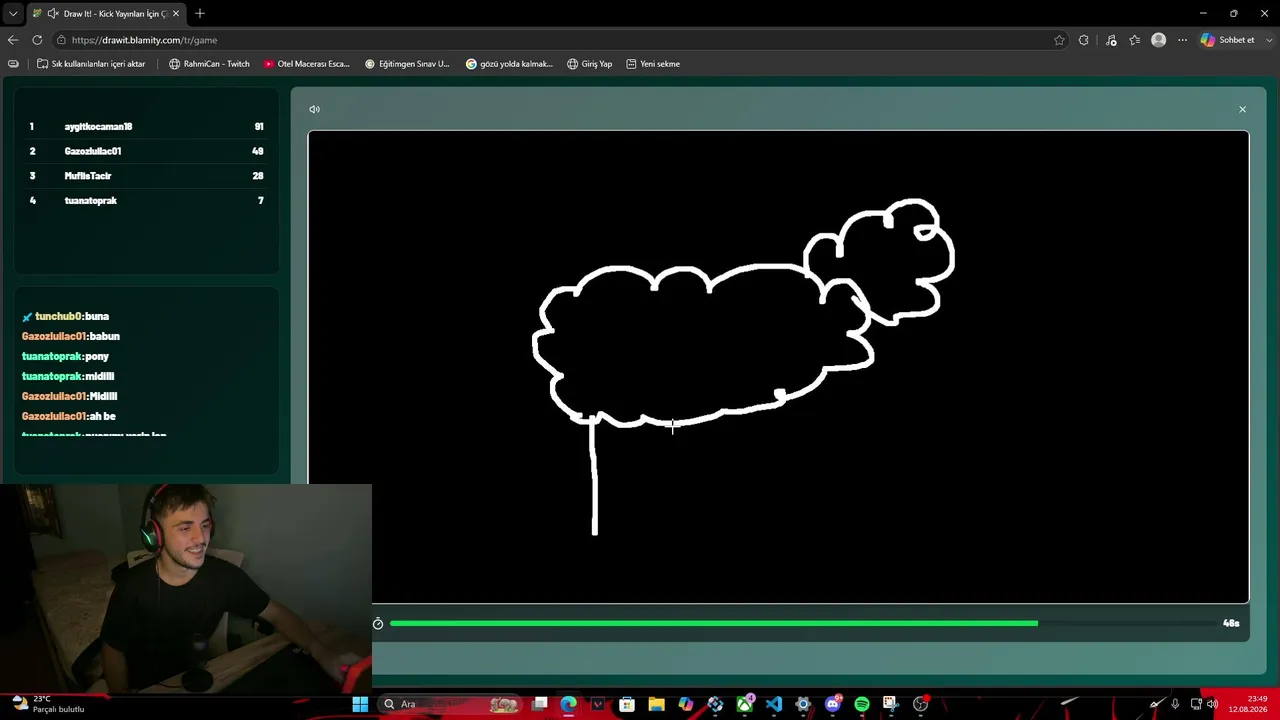Add this page to favorites star
Screen dimensions: 1280x720
point(1059,40)
